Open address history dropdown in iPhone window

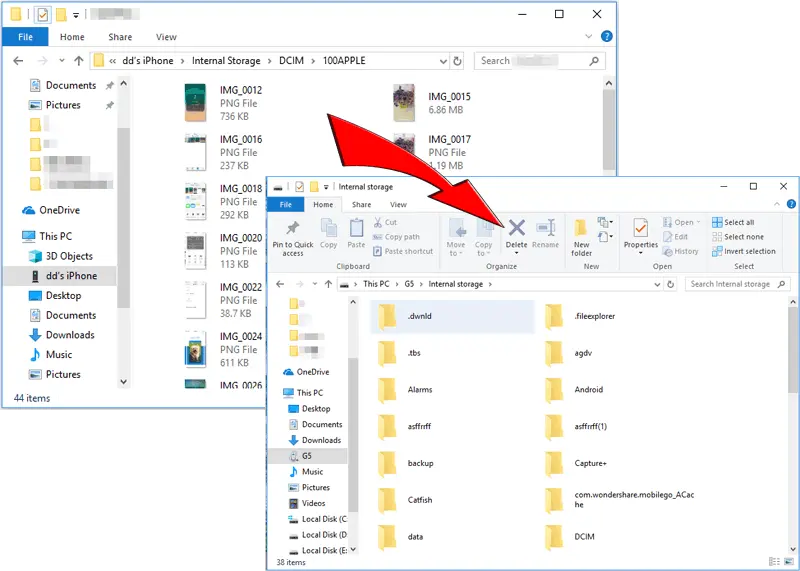coord(443,61)
